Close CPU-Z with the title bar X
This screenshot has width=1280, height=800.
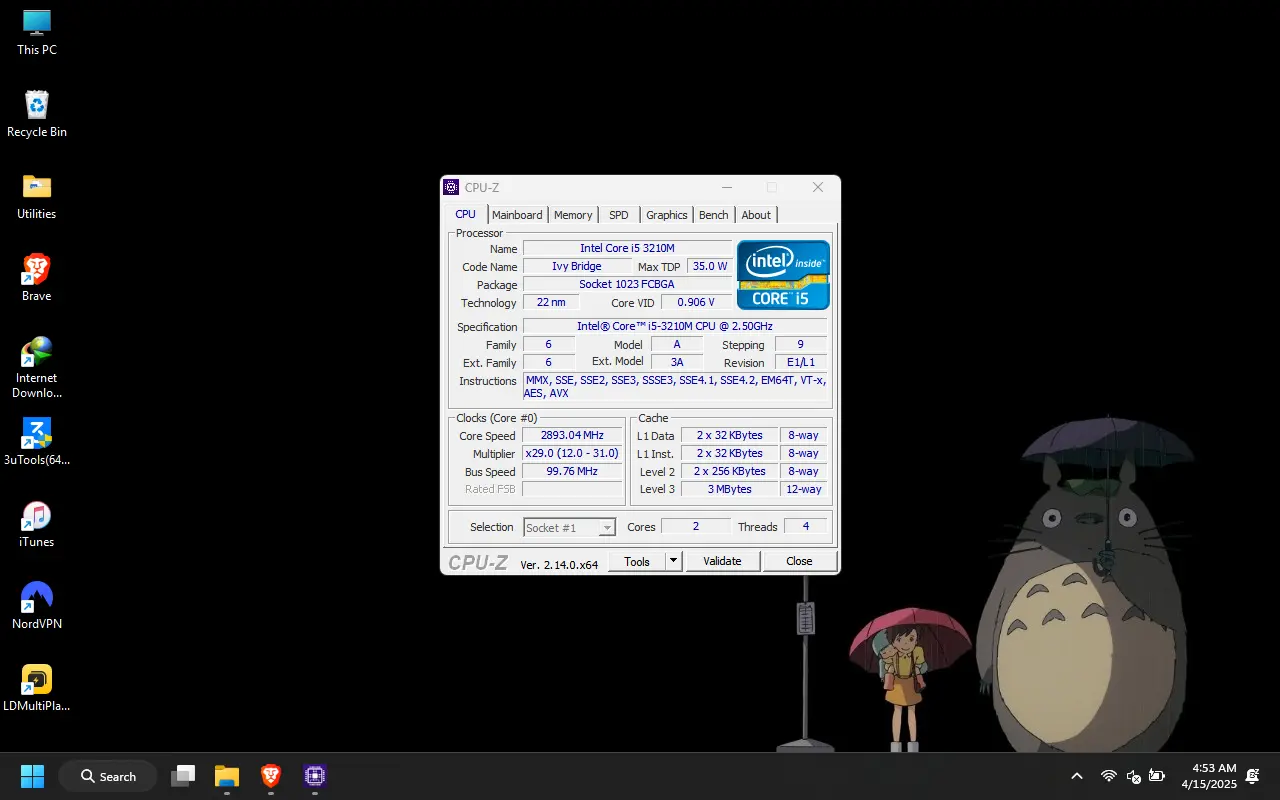(x=818, y=187)
